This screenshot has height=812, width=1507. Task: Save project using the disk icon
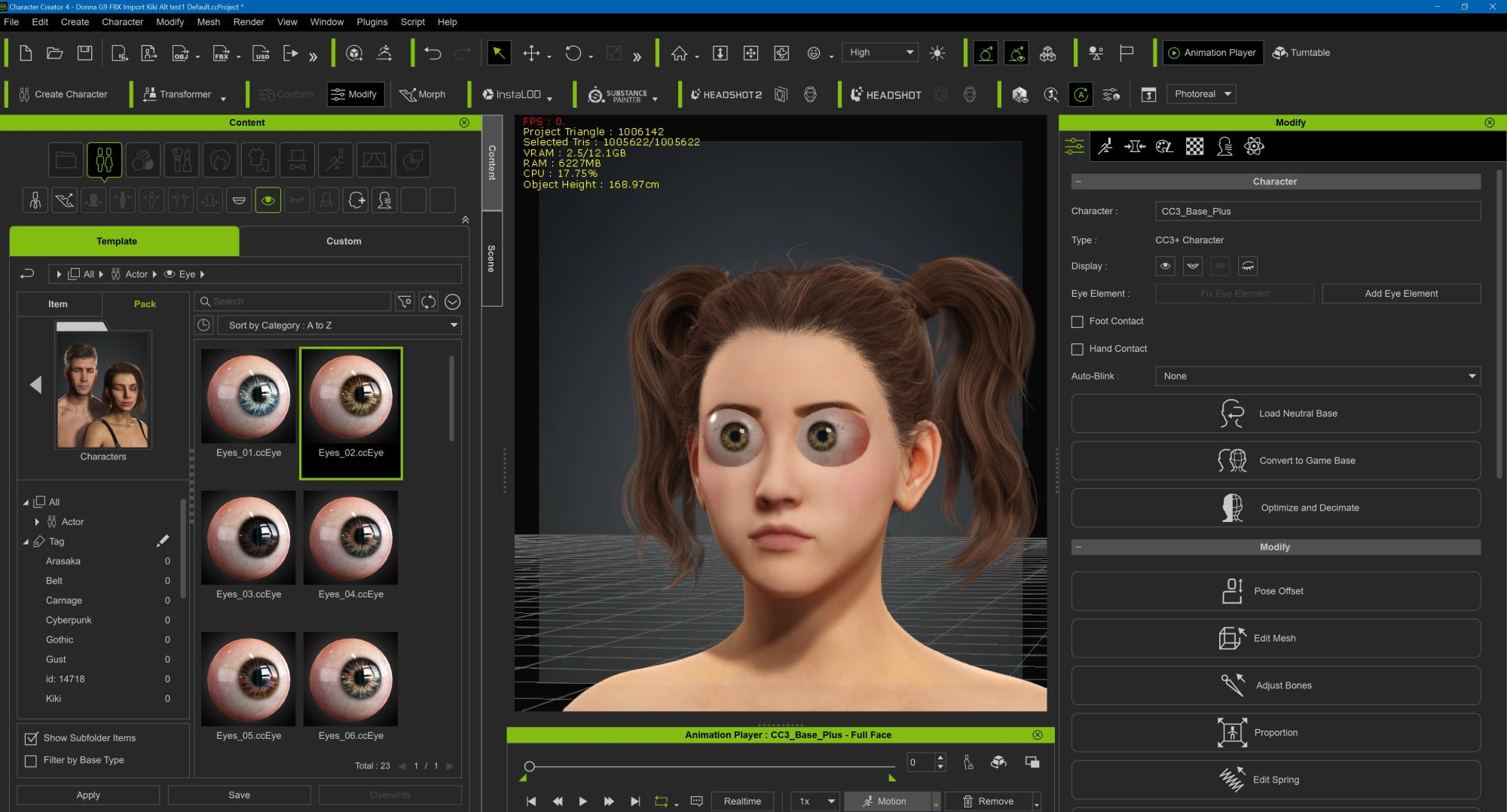84,53
